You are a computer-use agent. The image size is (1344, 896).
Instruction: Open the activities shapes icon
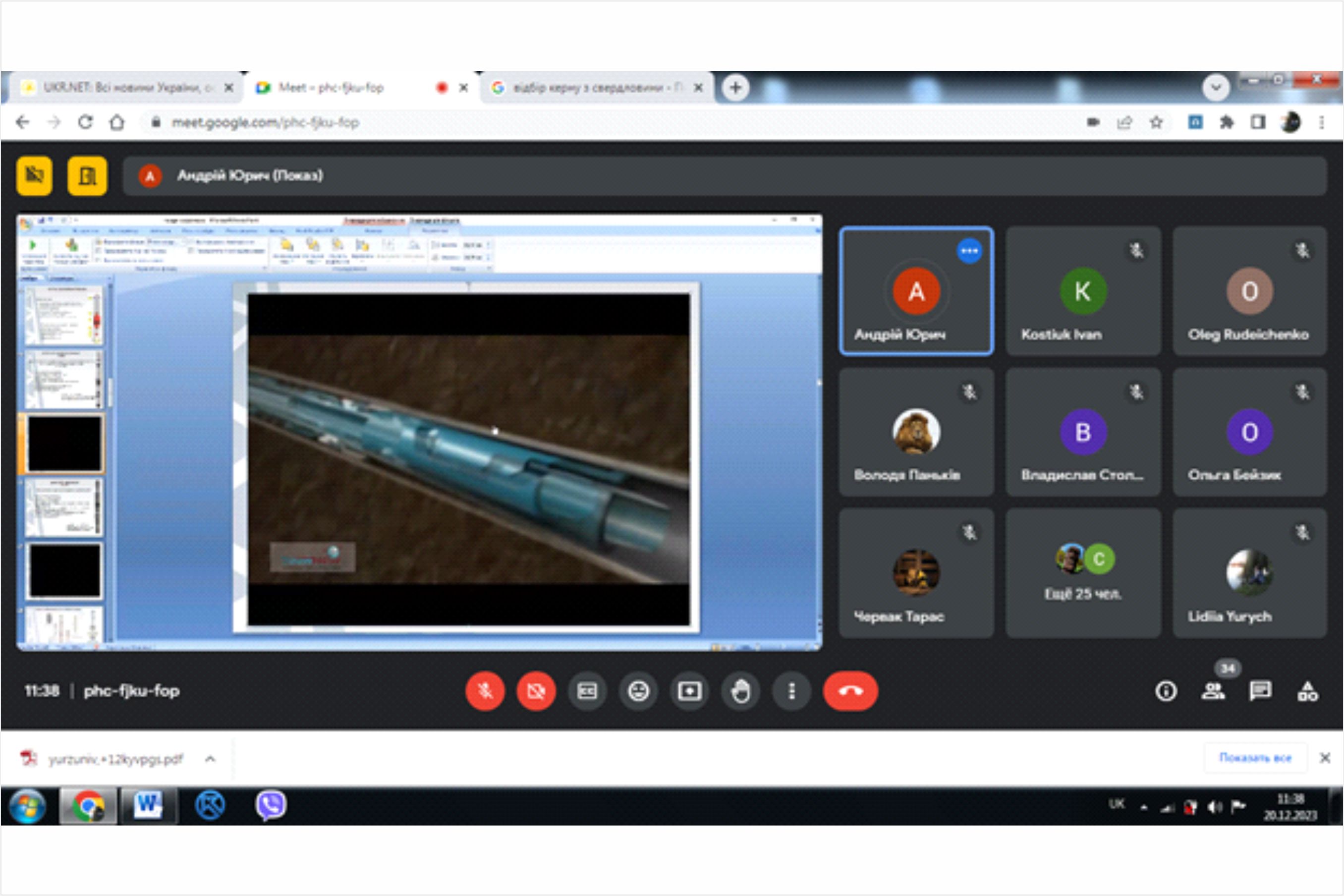click(1307, 691)
